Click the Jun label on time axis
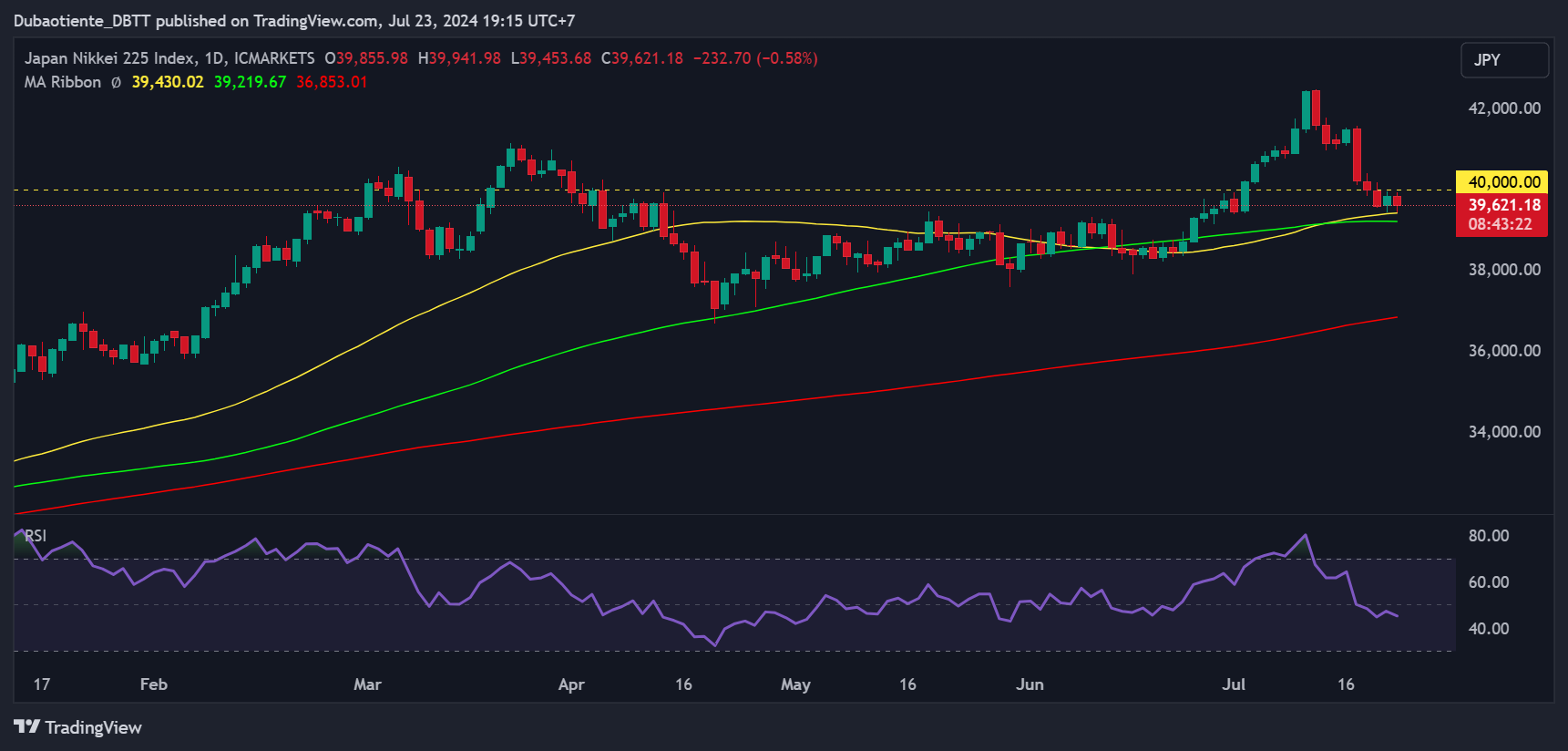This screenshot has width=1568, height=751. pos(1030,684)
